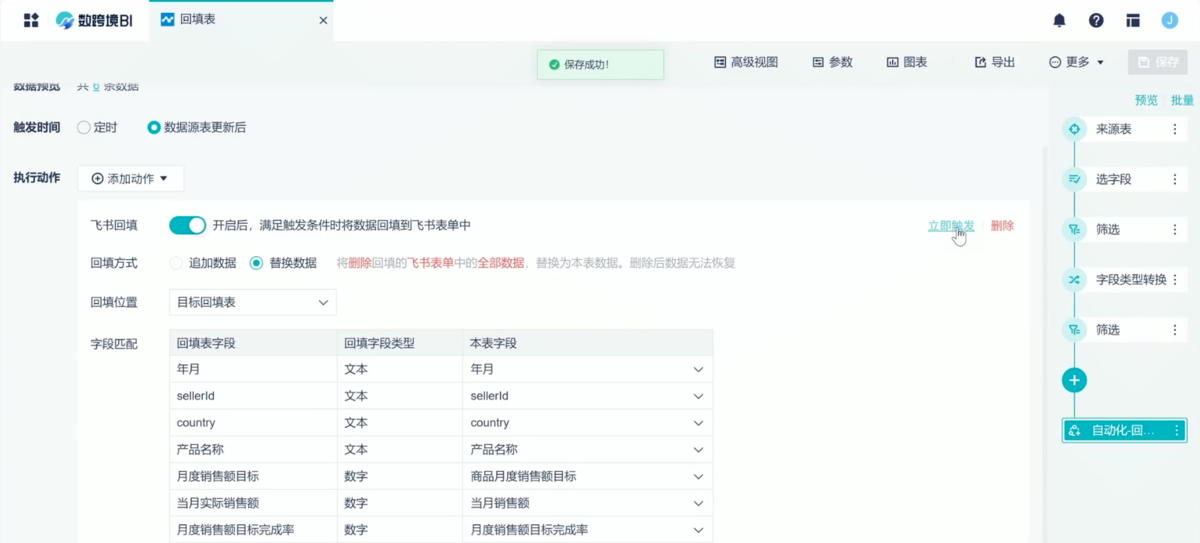Open 本表字段 dropdown for sellerId row

[x=698, y=396]
